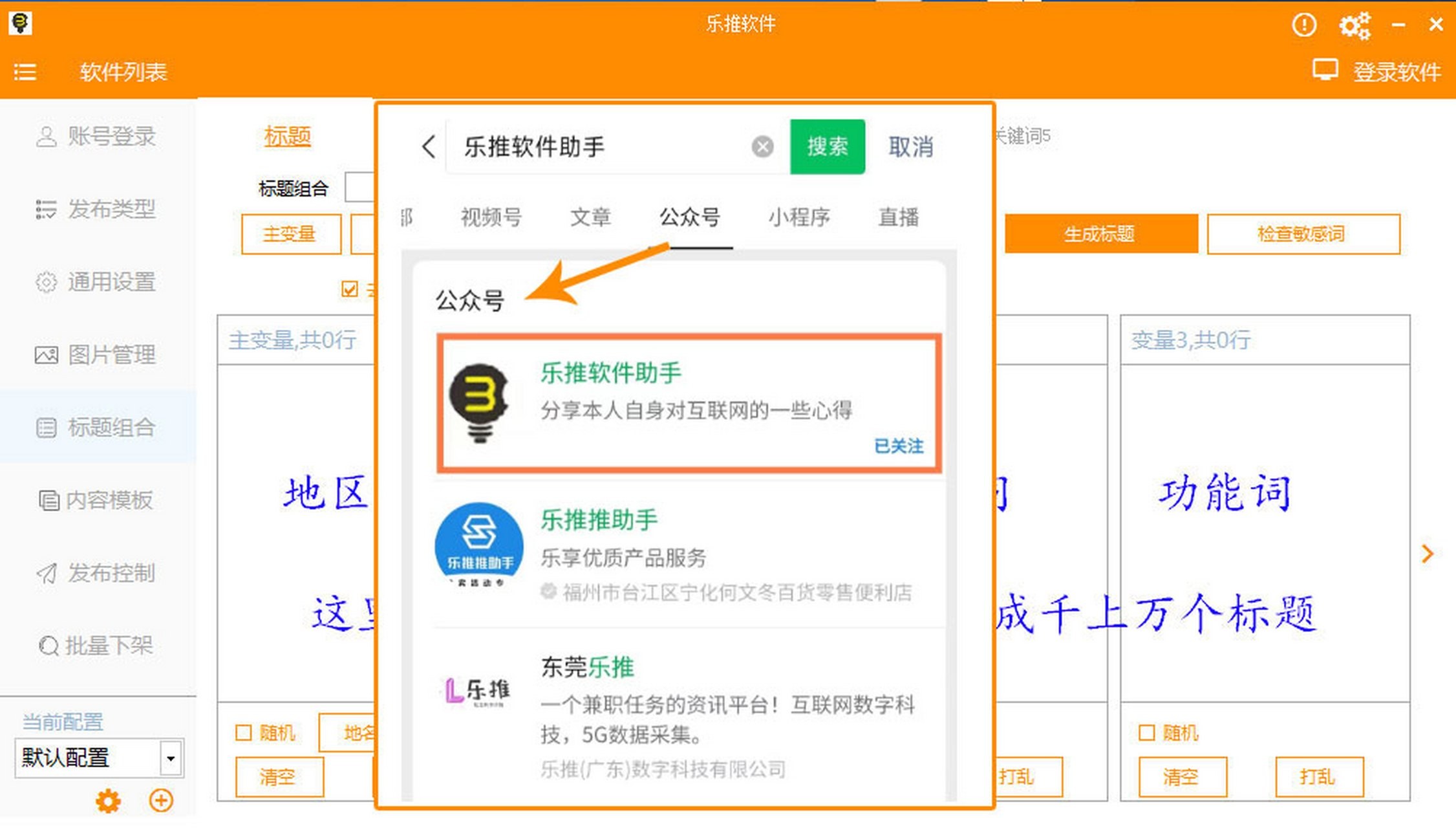The image size is (1456, 828).
Task: Click the 已关注 label
Action: pos(899,446)
